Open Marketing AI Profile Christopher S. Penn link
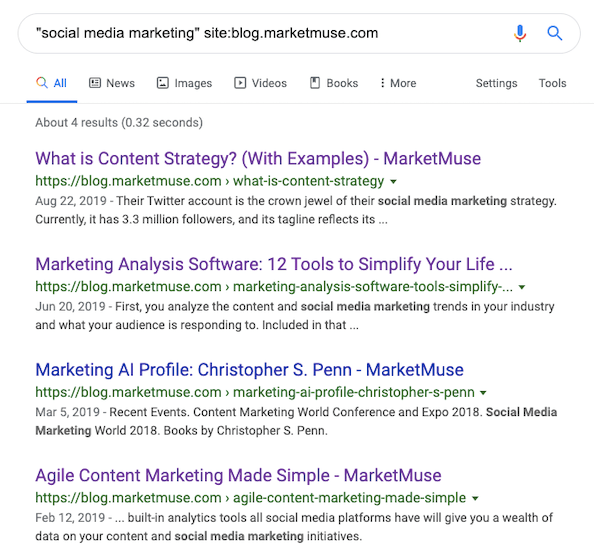This screenshot has height=558, width=594. click(x=249, y=370)
